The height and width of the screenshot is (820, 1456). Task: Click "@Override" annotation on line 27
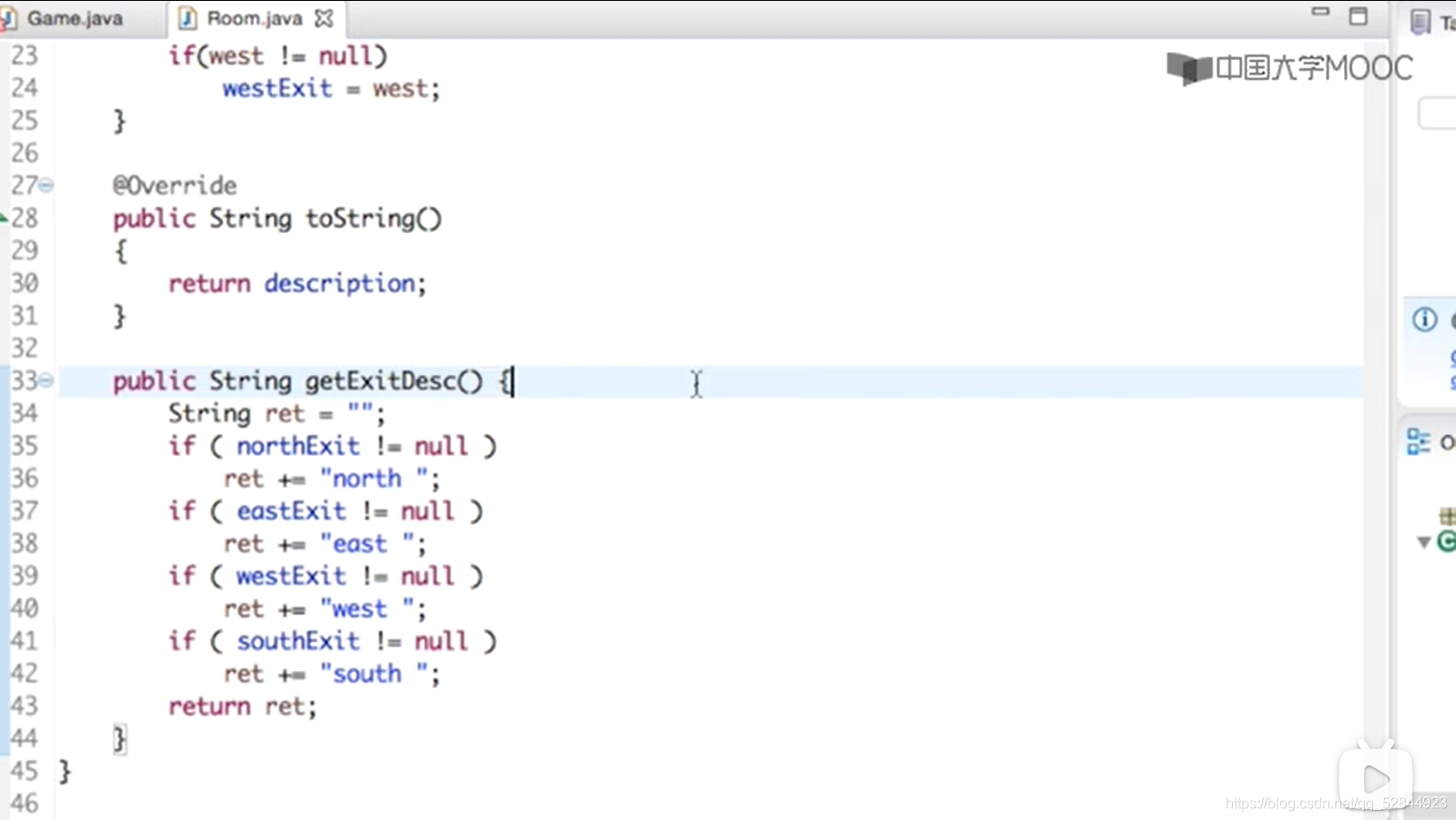tap(175, 186)
